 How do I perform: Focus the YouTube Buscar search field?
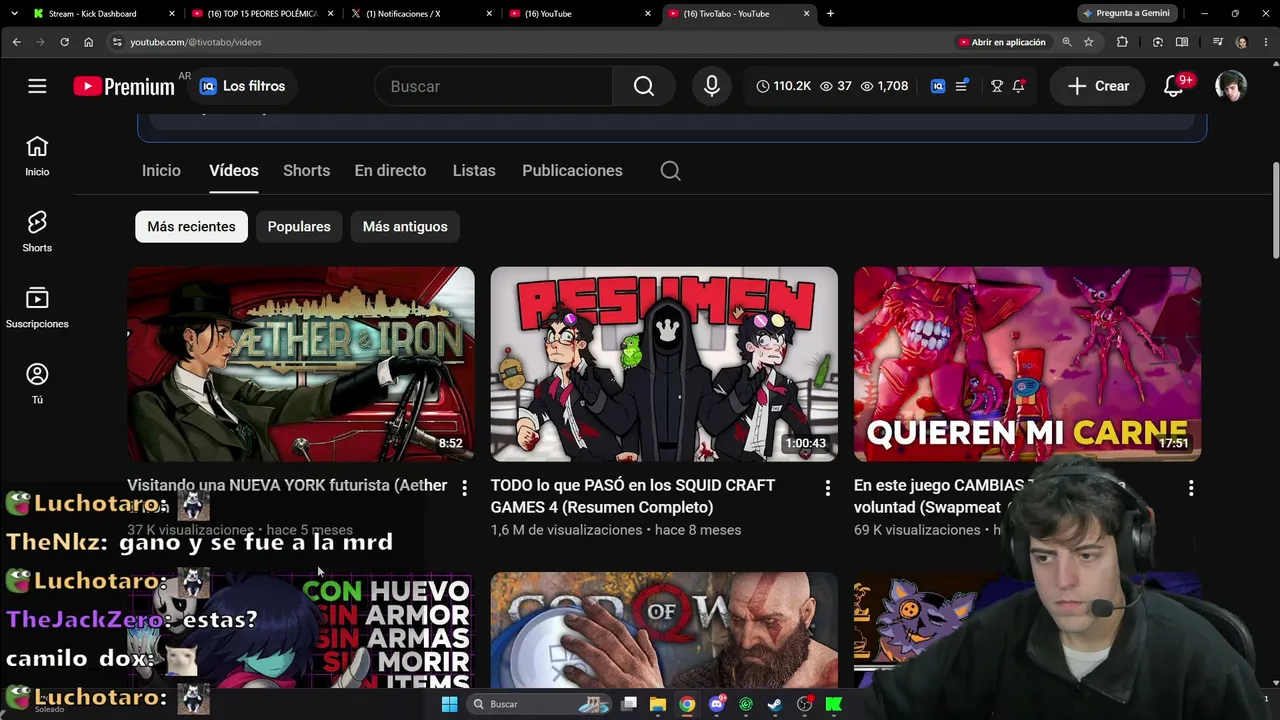tap(493, 86)
